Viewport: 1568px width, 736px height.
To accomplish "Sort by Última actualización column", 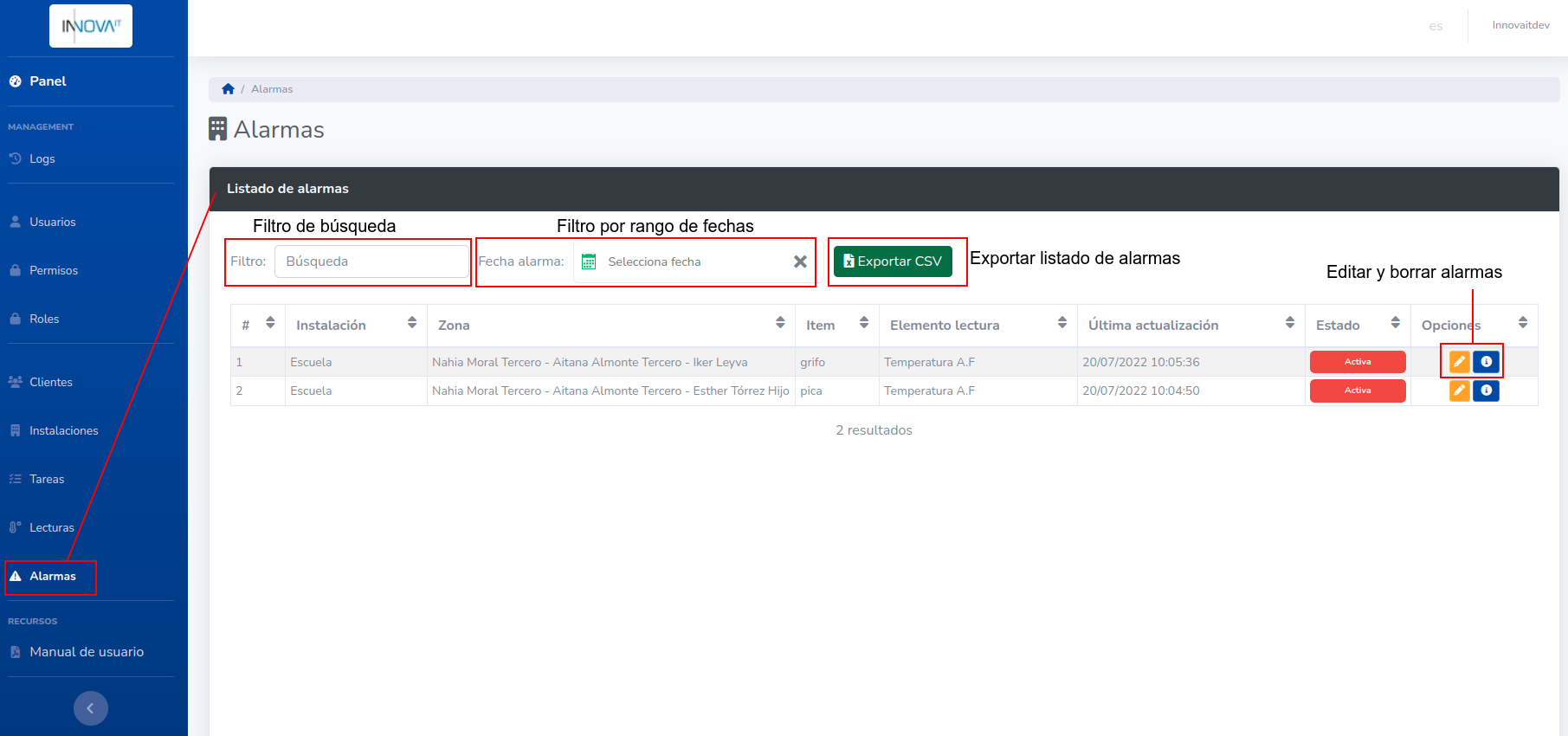I will coord(1289,323).
